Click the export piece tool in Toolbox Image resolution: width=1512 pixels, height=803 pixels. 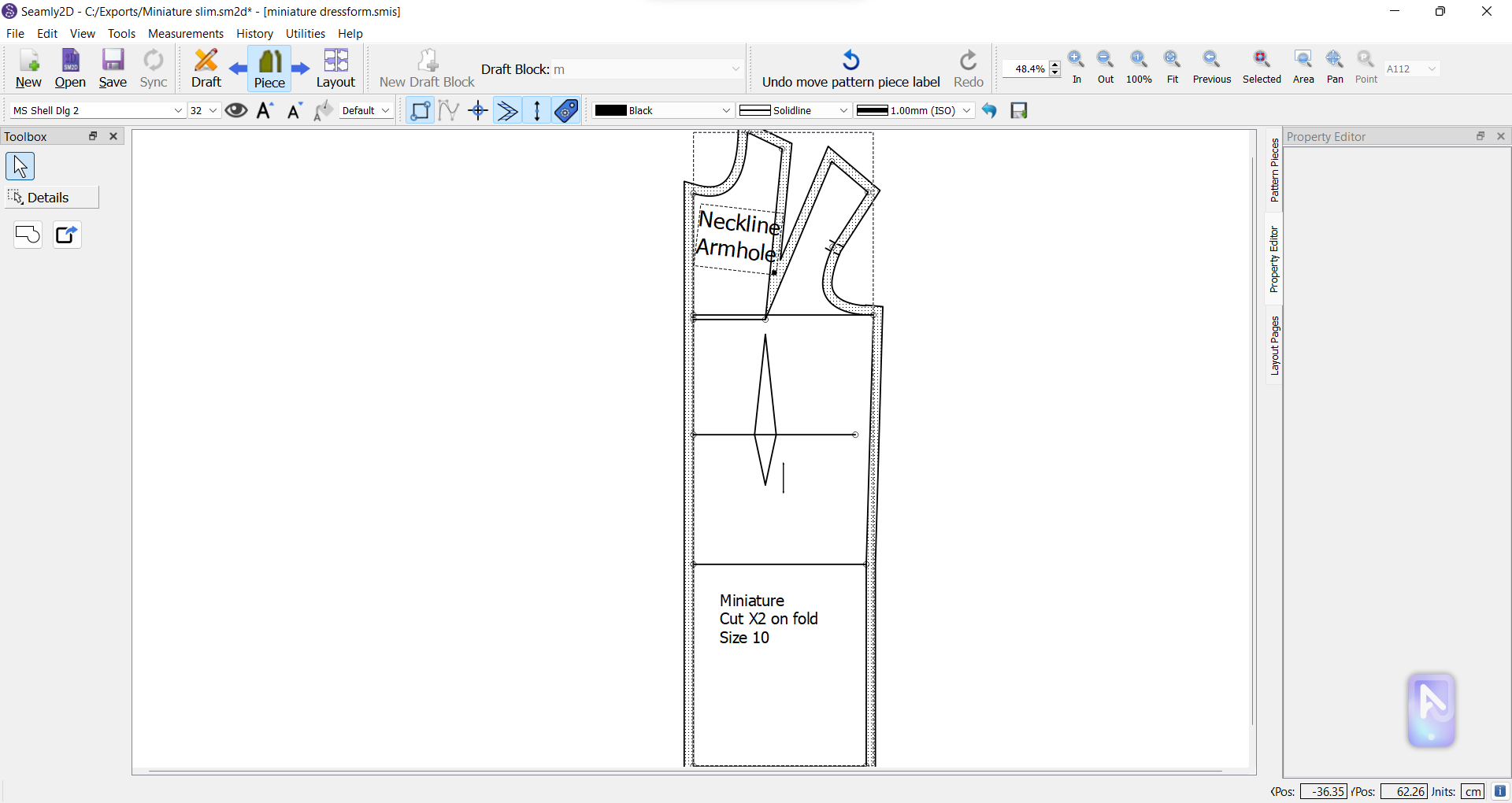[67, 235]
